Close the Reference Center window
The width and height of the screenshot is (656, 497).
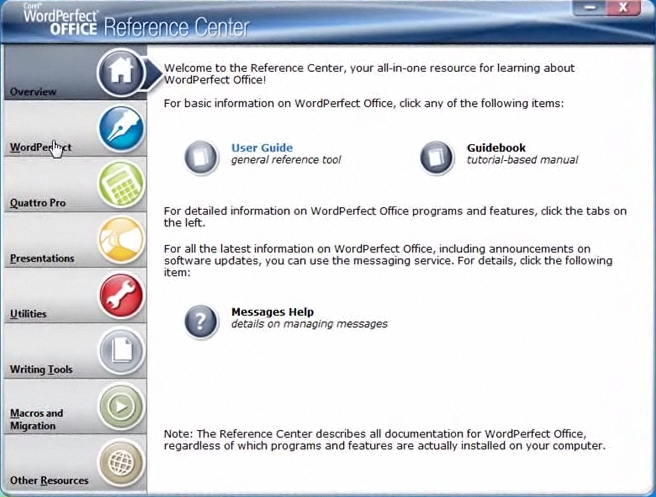click(623, 8)
